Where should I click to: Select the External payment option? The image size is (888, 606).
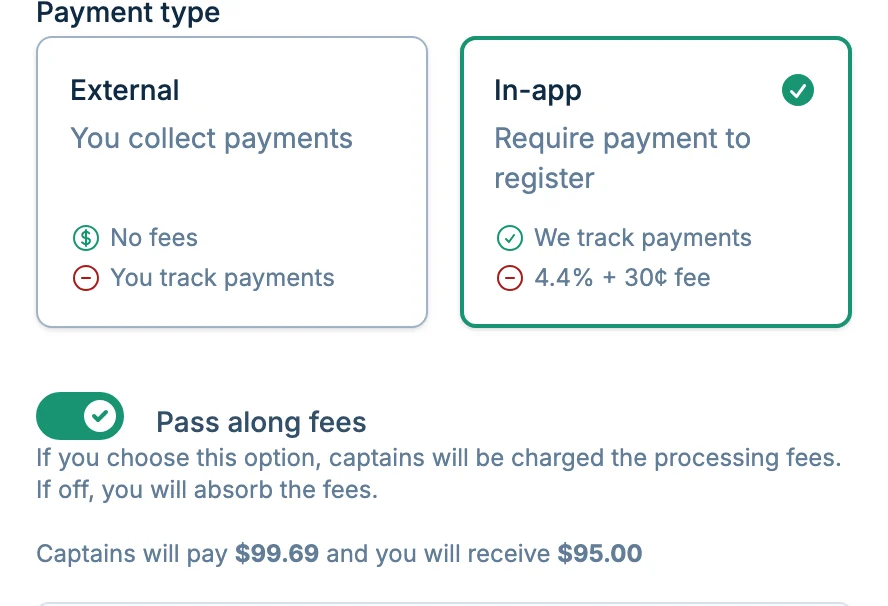232,181
